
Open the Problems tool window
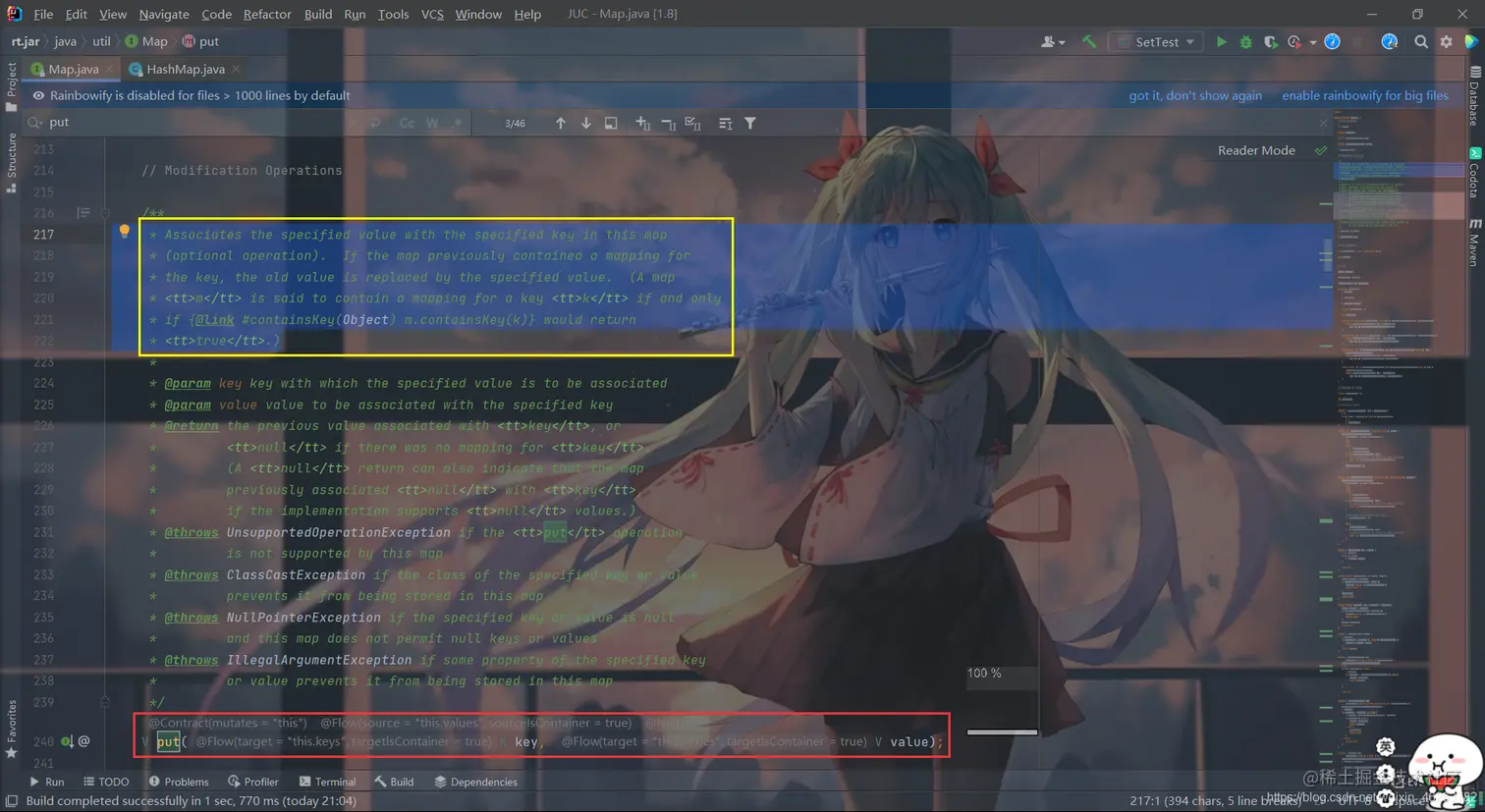(x=179, y=783)
